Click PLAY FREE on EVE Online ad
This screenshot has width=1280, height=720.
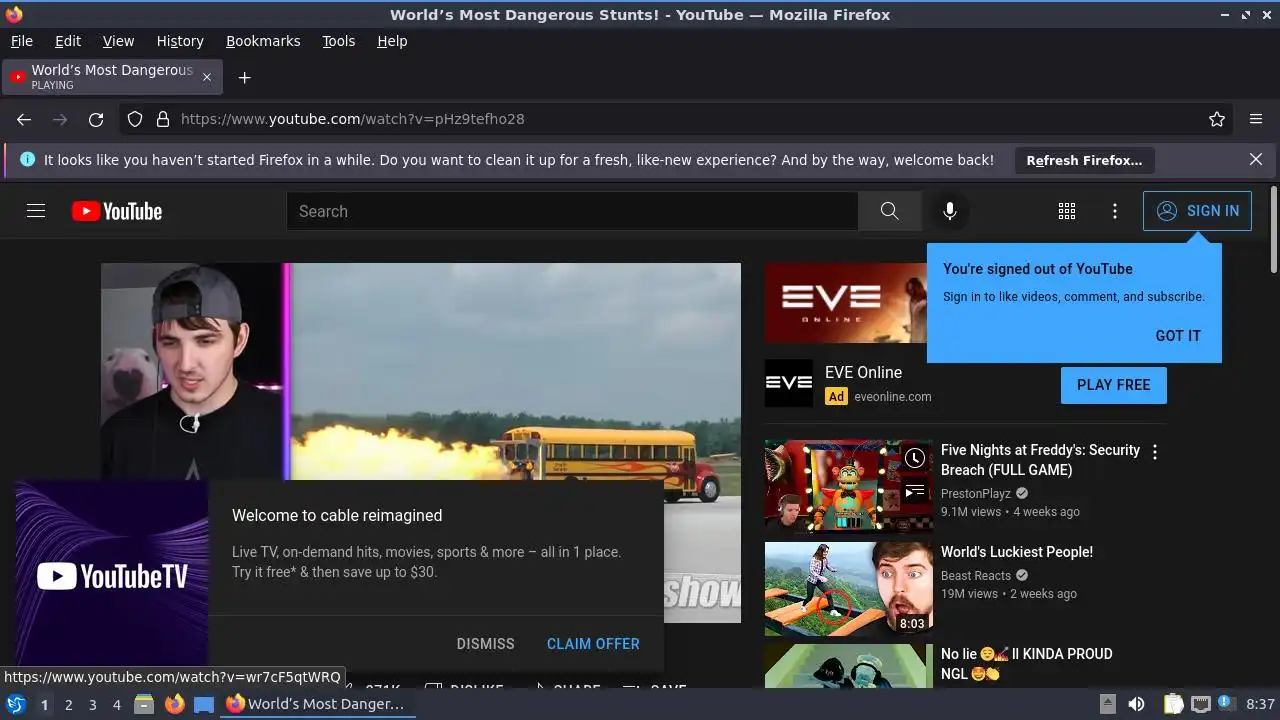(x=1114, y=385)
